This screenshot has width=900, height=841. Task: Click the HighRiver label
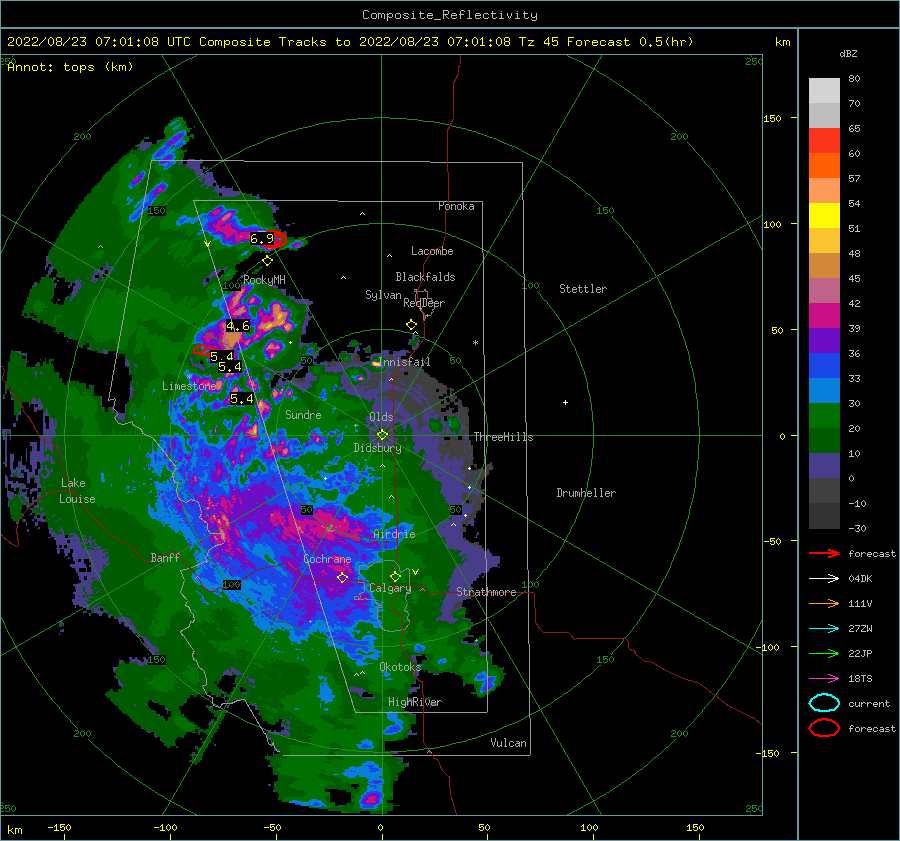(415, 702)
